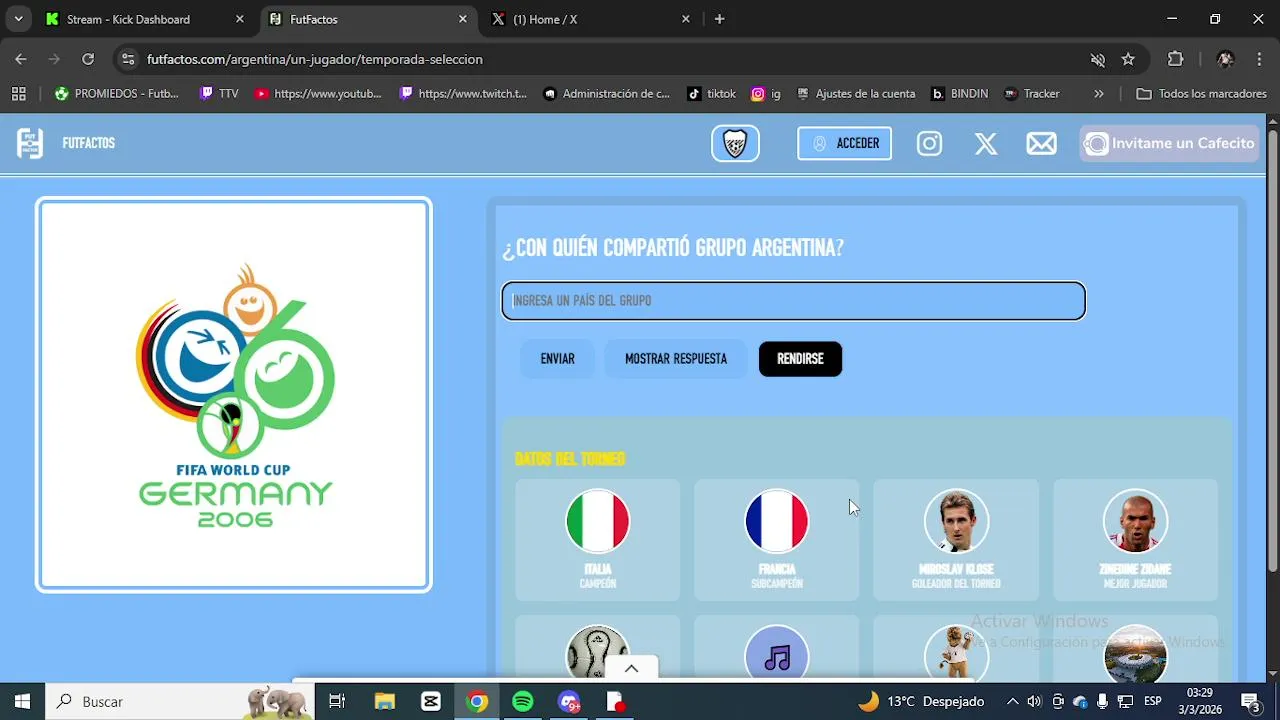The width and height of the screenshot is (1280, 720).
Task: Click the Germany 2006 World Cup logo image
Action: pos(234,395)
